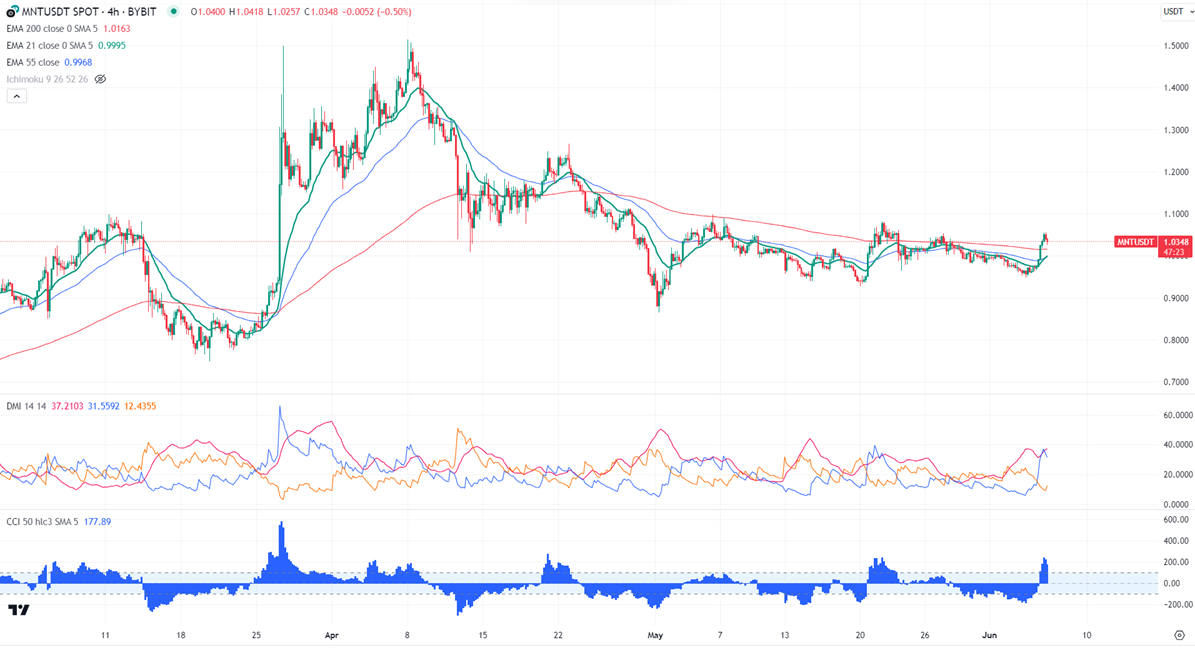
Task: Click the MNTUSDT 1.0348 price axis label
Action: click(1152, 242)
